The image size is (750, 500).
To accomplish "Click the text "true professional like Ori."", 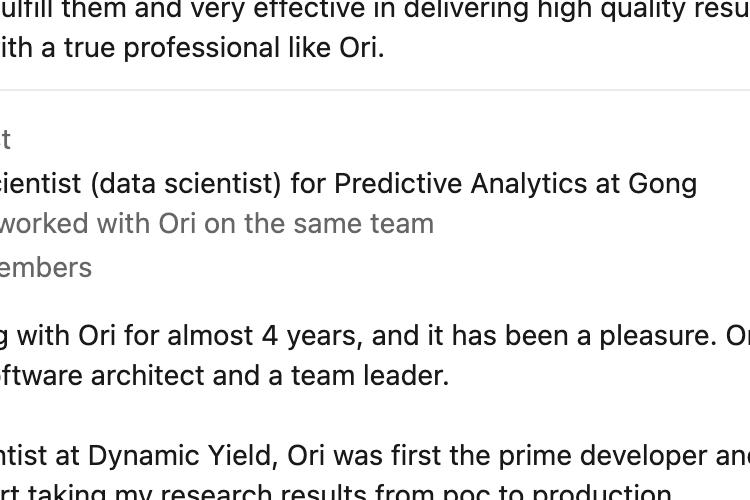I will (224, 48).
